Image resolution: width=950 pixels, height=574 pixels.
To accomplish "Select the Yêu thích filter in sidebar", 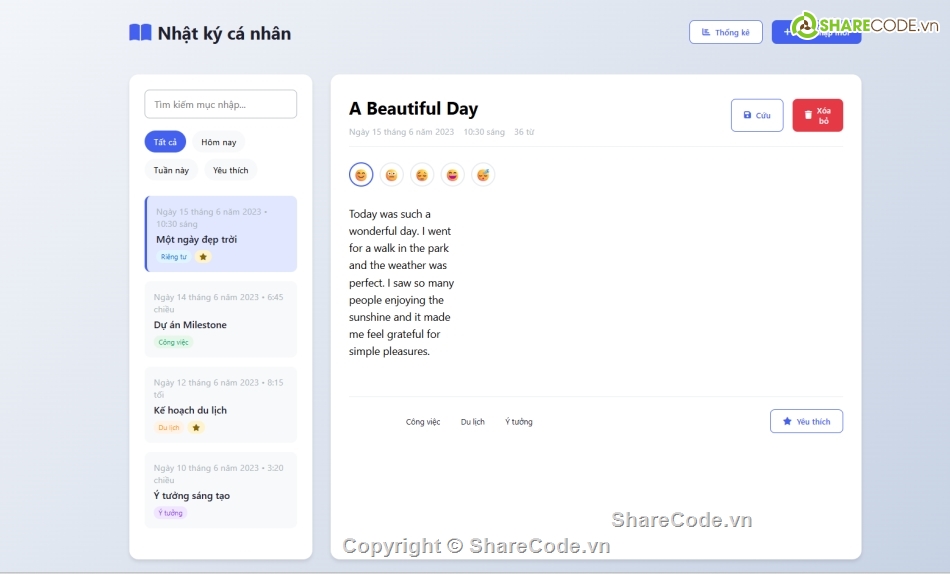I will coord(230,170).
